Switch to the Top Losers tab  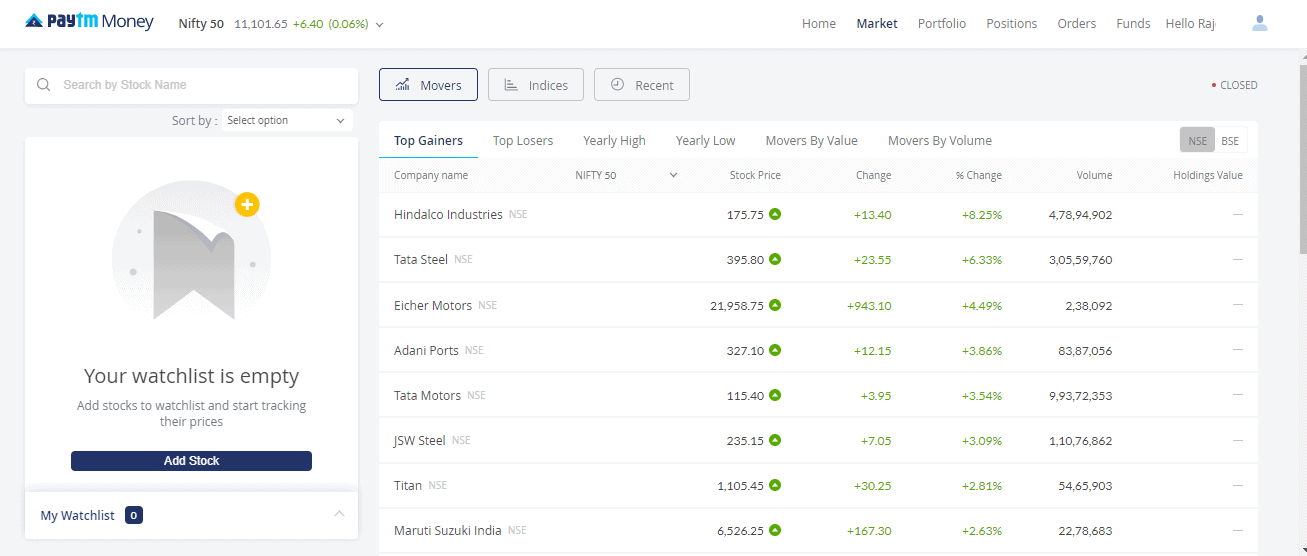click(x=522, y=141)
